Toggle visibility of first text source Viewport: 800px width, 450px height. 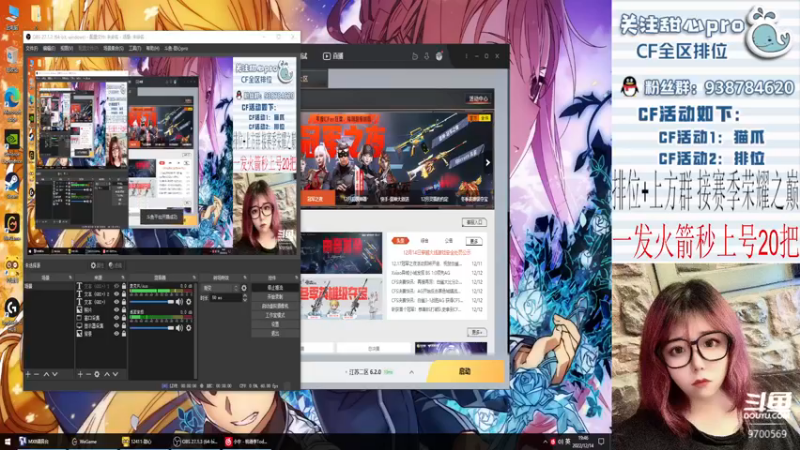click(116, 287)
